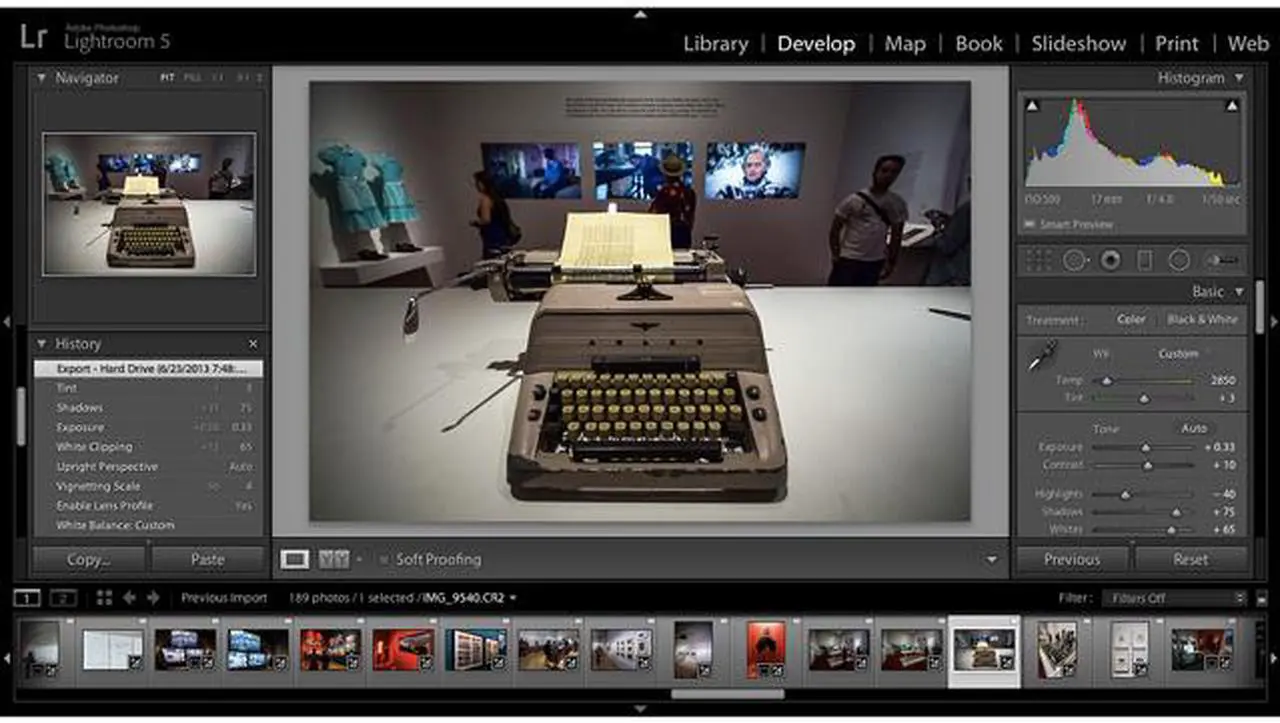1280x723 pixels.
Task: Open the Slideshow module
Action: click(1078, 44)
